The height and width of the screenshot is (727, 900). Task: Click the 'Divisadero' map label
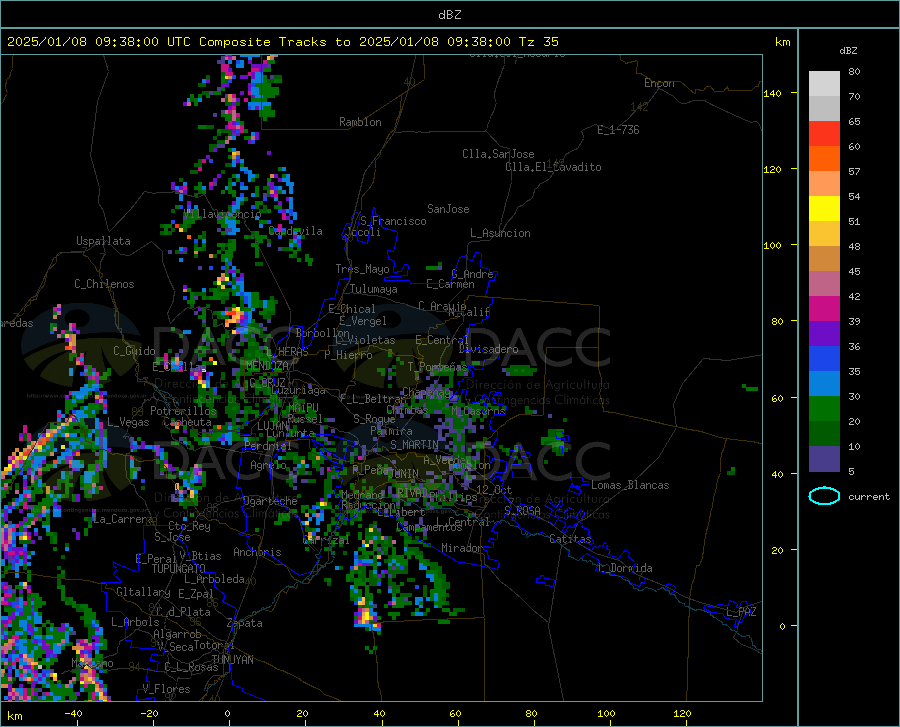coord(488,349)
